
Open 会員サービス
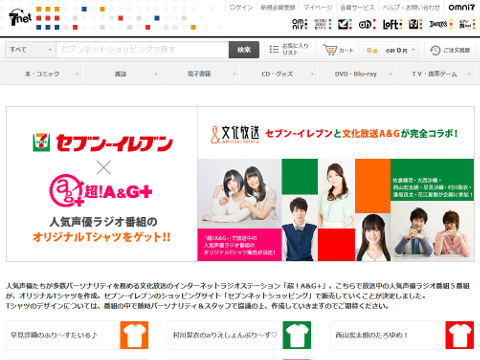pyautogui.click(x=357, y=7)
